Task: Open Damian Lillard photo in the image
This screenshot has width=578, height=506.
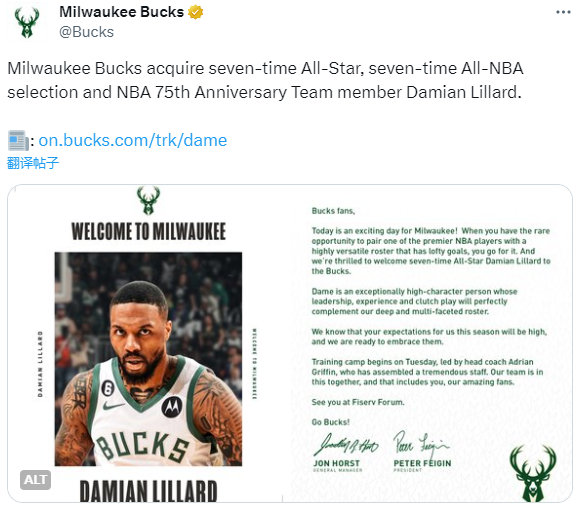Action: point(148,359)
